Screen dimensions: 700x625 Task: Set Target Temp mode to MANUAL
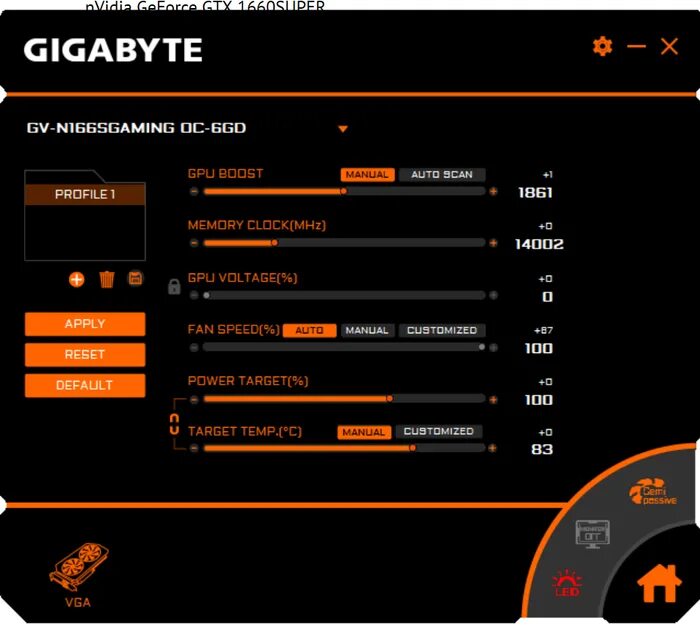point(364,432)
